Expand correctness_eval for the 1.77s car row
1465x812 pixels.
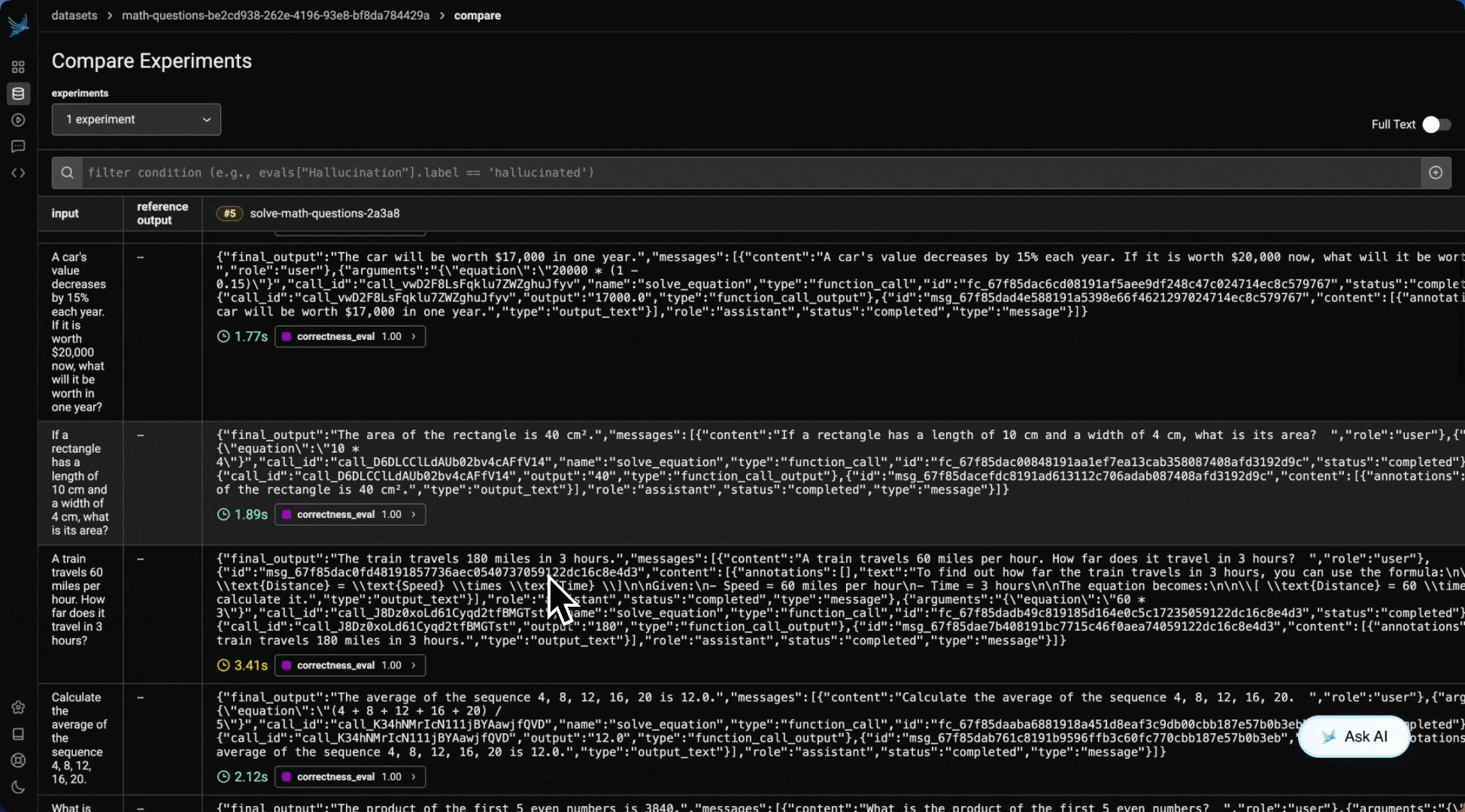click(350, 337)
